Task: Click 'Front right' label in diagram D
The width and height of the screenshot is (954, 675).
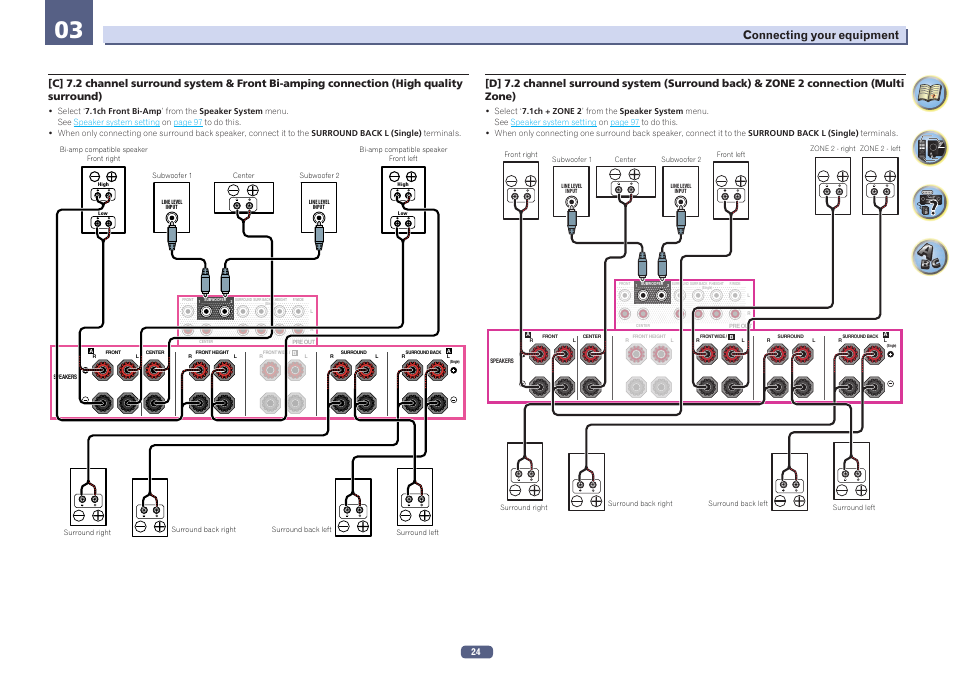Action: (521, 155)
